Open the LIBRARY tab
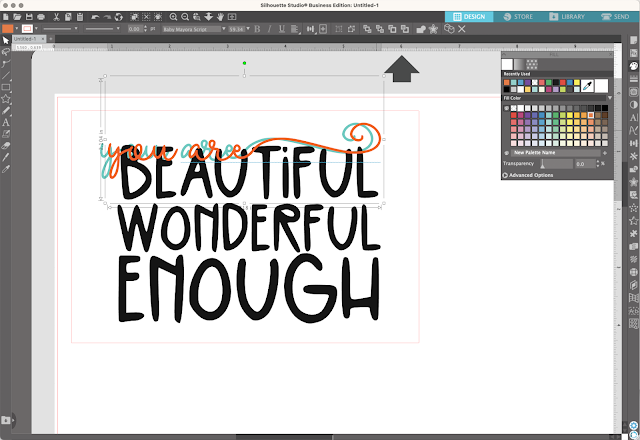This screenshot has height=440, width=640. click(x=566, y=17)
